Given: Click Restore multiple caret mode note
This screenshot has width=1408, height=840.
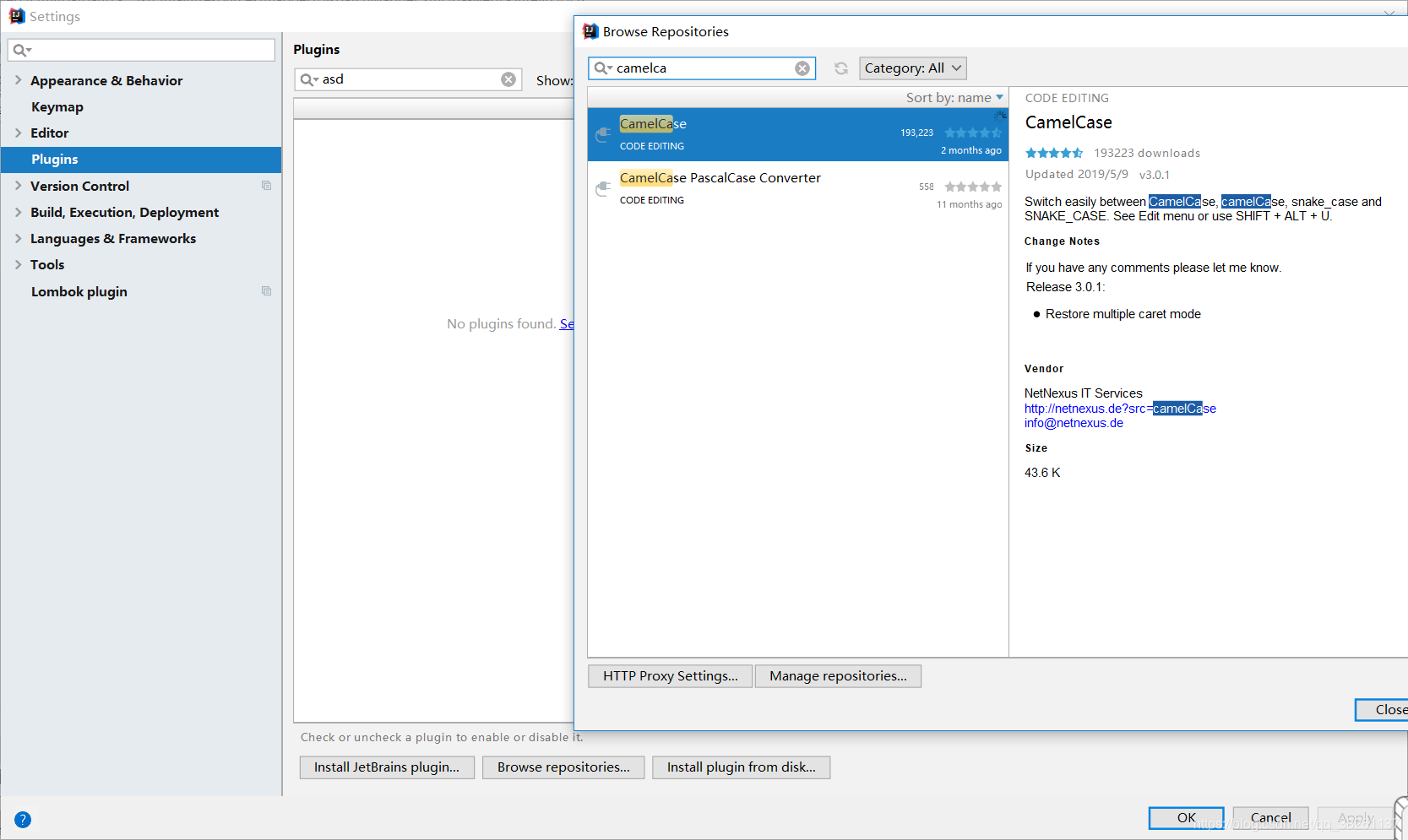Looking at the screenshot, I should point(1123,314).
